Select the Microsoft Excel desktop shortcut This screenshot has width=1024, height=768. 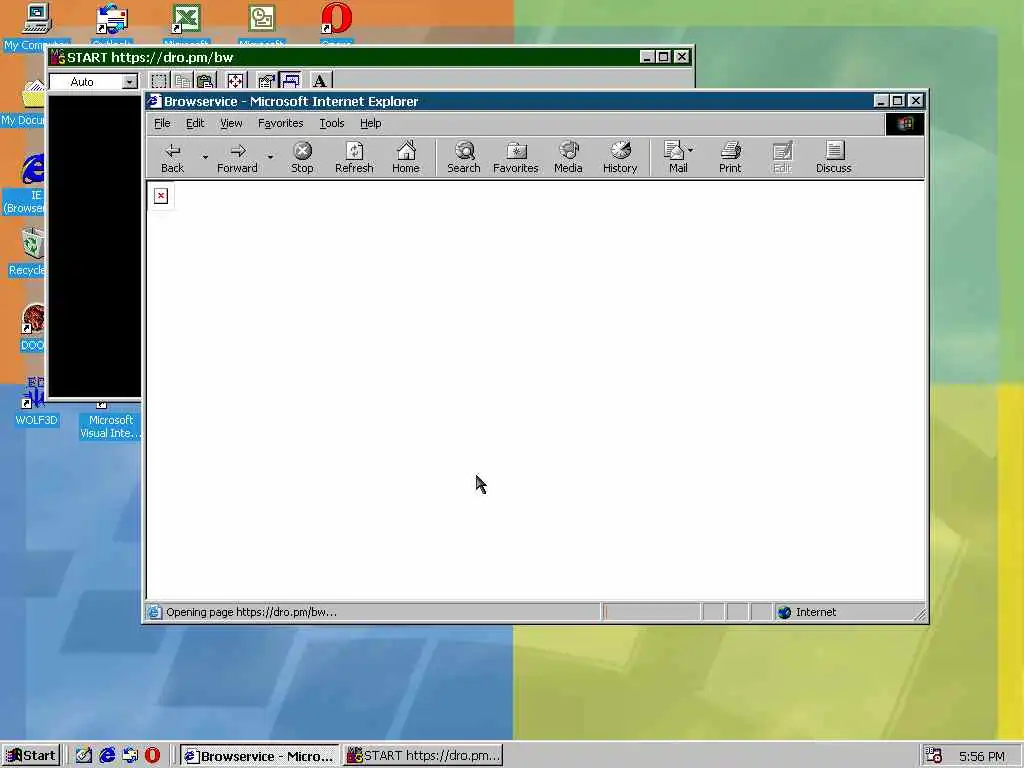(186, 25)
